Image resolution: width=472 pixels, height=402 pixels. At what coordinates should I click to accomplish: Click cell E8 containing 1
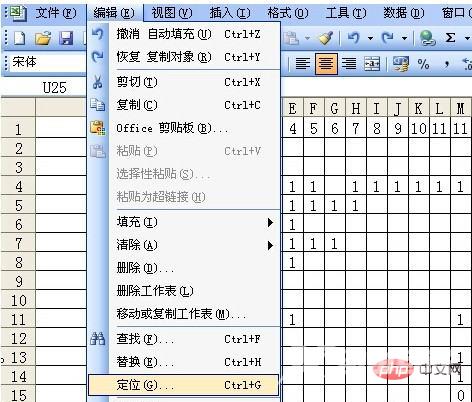click(x=293, y=262)
